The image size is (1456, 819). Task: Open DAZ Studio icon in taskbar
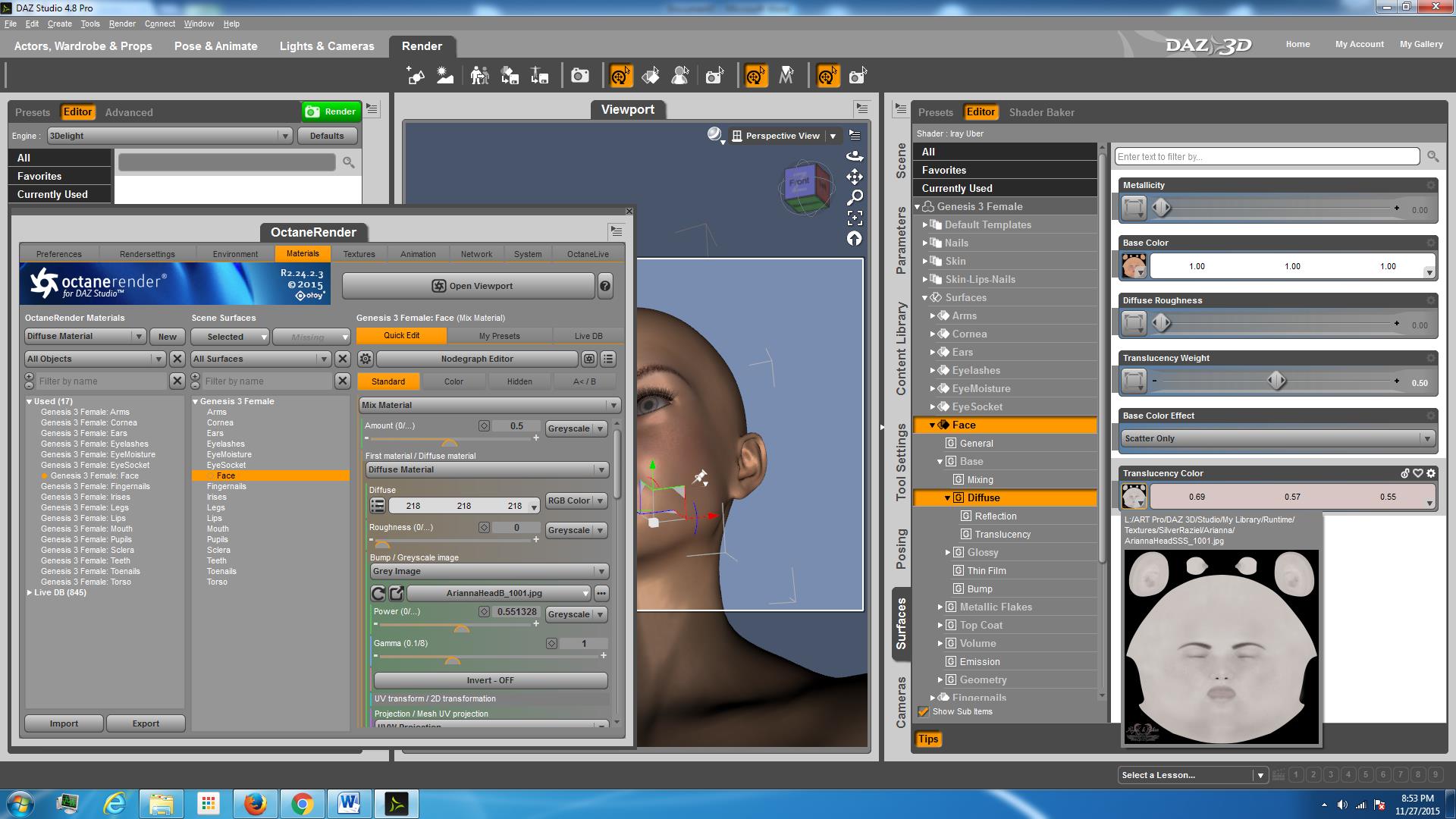397,803
